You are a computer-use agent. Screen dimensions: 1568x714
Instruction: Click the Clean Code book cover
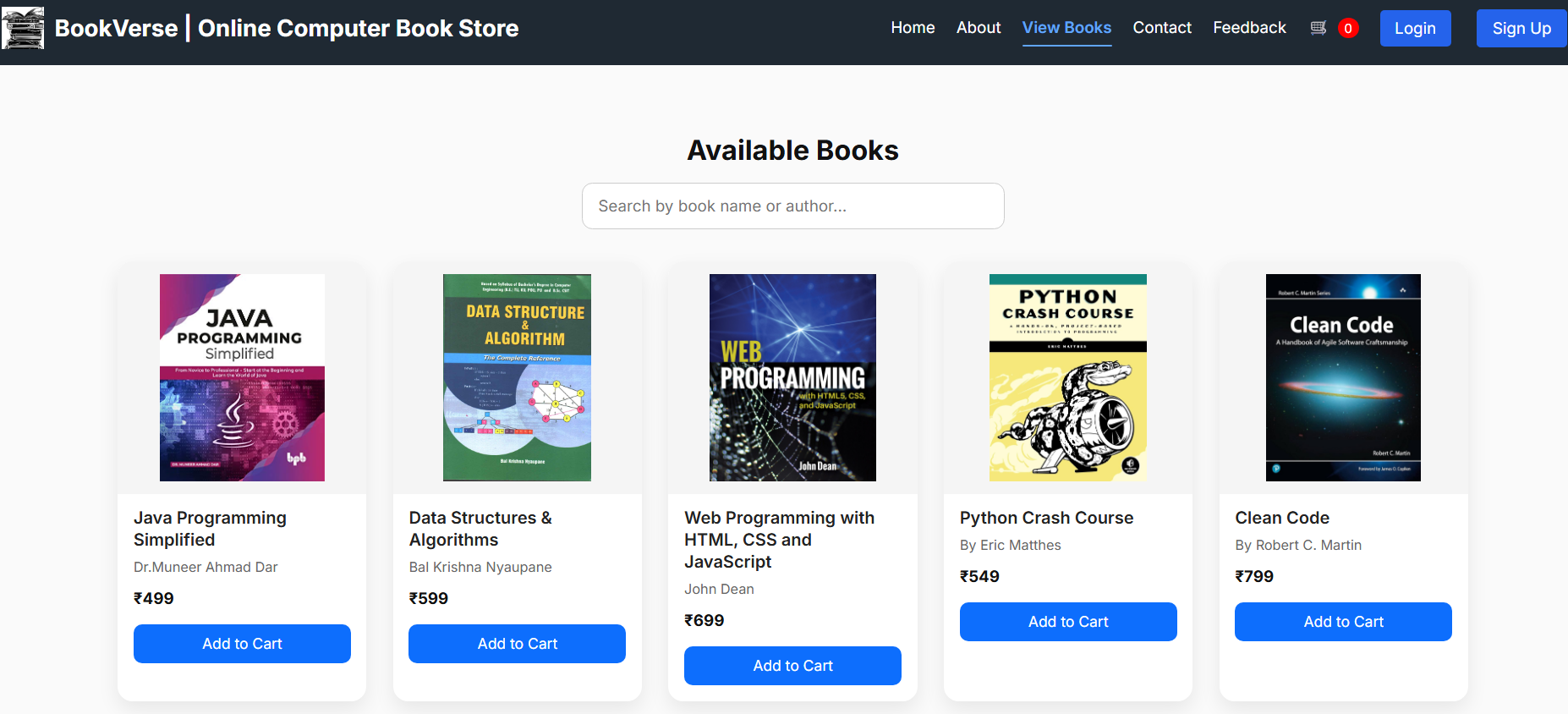click(x=1343, y=377)
